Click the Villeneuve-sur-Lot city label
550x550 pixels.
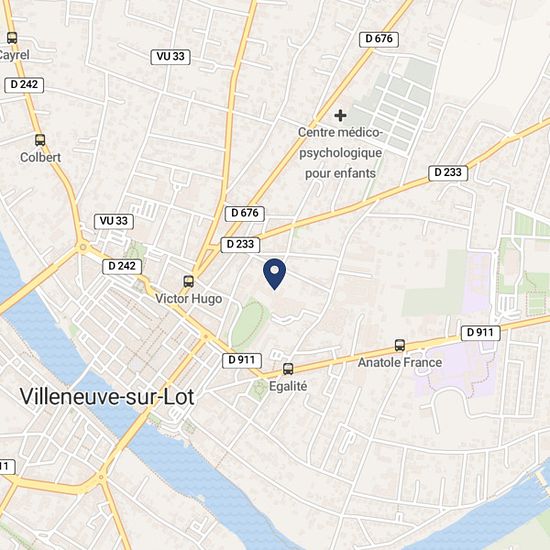click(x=107, y=397)
